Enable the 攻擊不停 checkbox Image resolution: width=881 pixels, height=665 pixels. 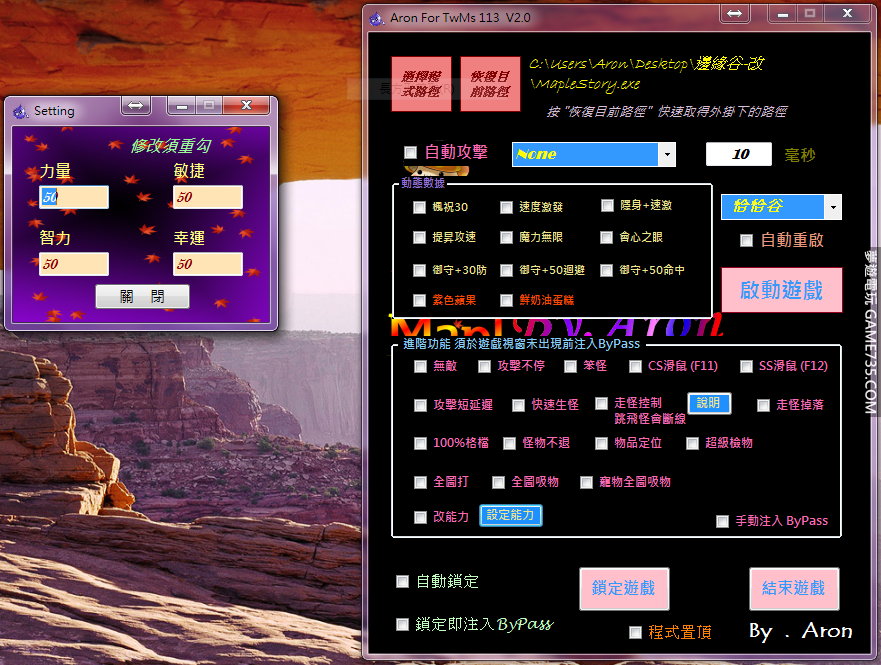point(484,367)
